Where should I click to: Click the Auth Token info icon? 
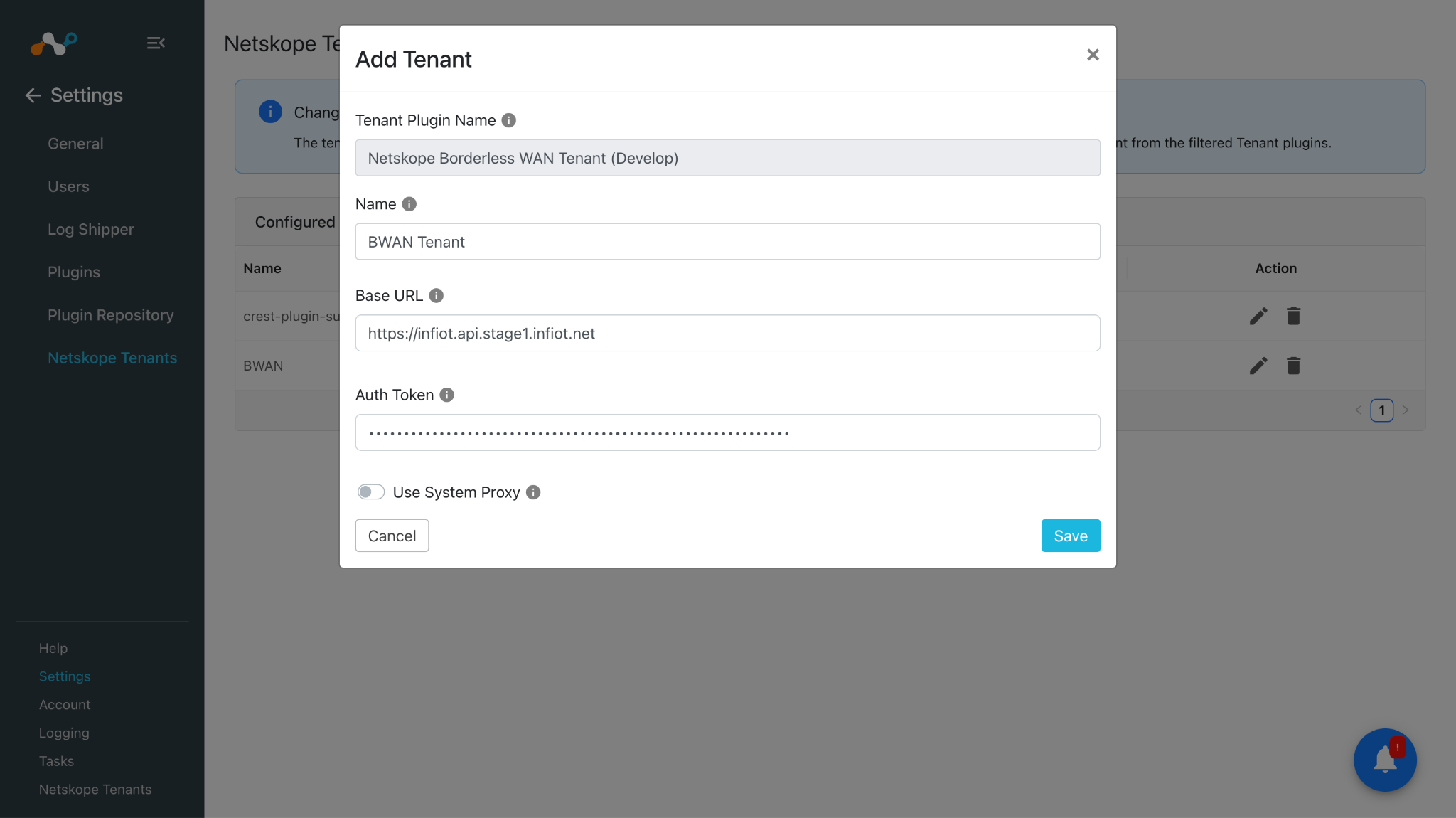(x=446, y=395)
